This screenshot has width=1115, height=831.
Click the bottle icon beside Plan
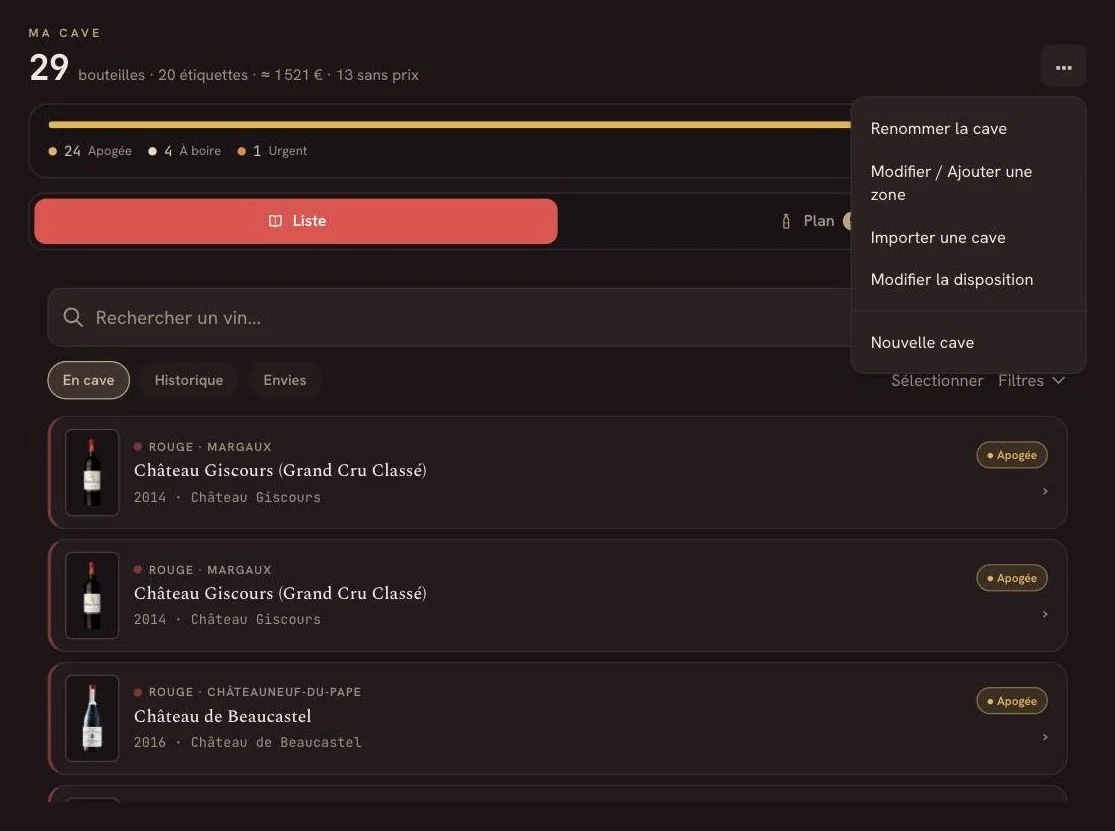coord(786,221)
